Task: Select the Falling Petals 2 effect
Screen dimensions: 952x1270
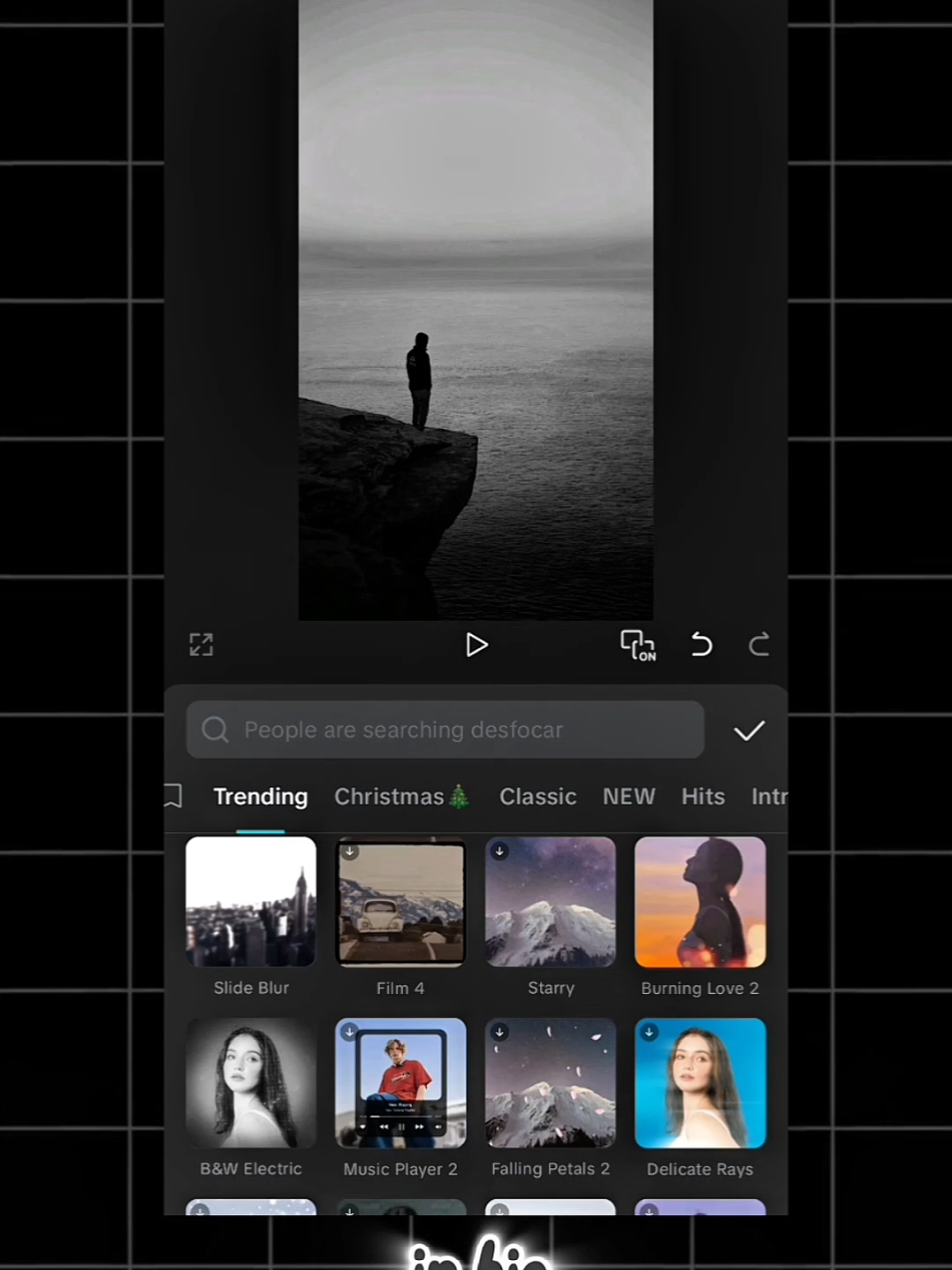Action: click(550, 1084)
